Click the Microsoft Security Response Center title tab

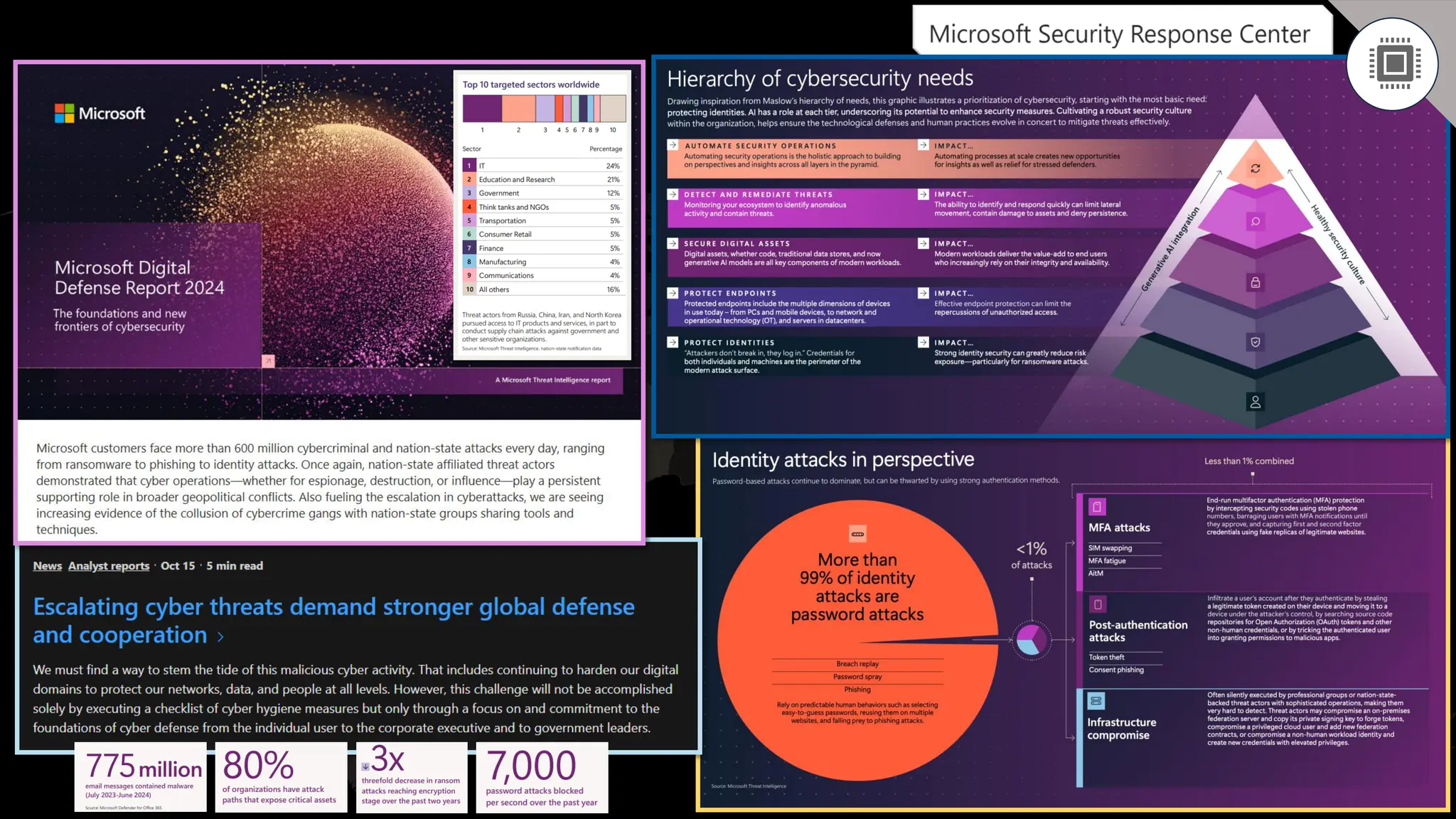pos(1120,34)
